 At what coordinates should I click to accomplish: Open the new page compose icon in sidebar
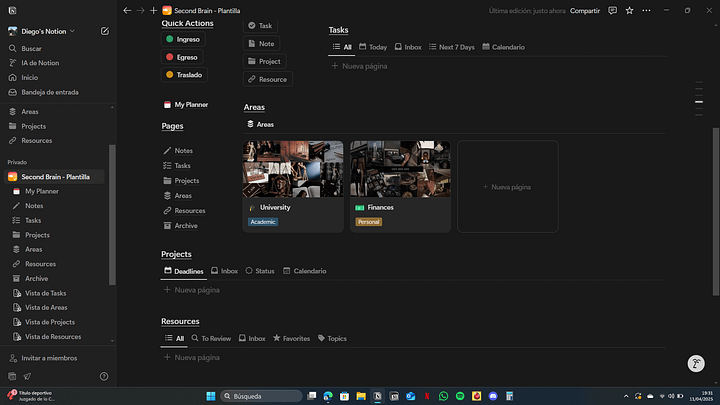click(105, 31)
